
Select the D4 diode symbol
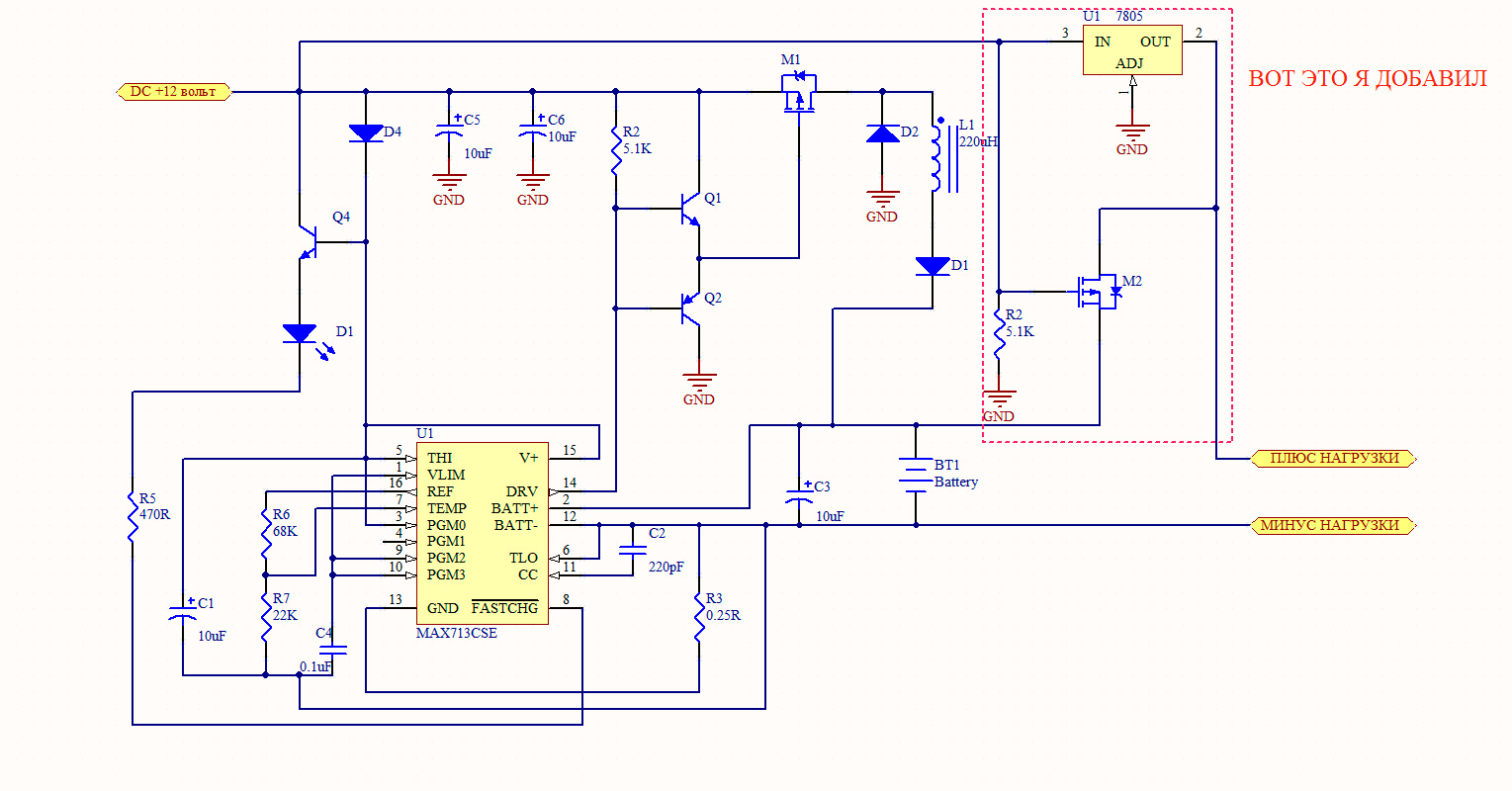(366, 132)
